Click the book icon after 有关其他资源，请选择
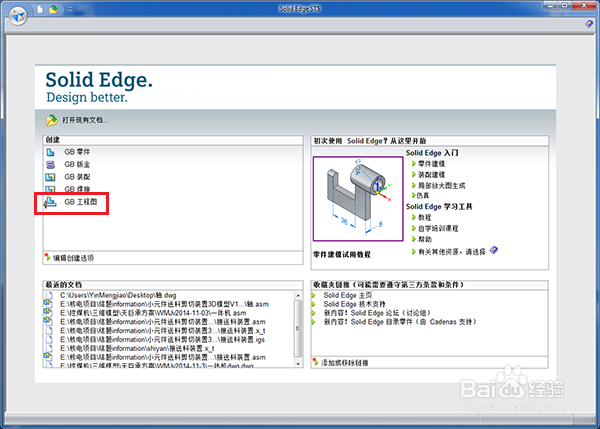 click(494, 250)
